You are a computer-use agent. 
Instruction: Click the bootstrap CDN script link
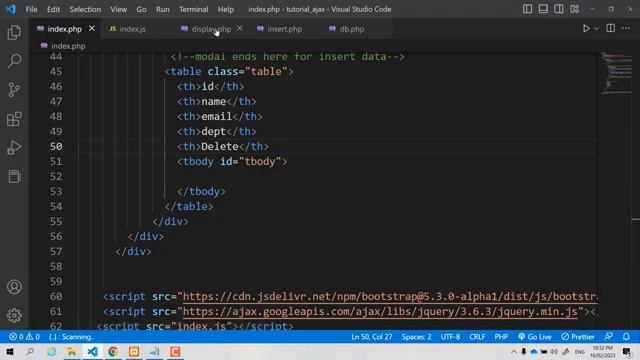point(390,297)
